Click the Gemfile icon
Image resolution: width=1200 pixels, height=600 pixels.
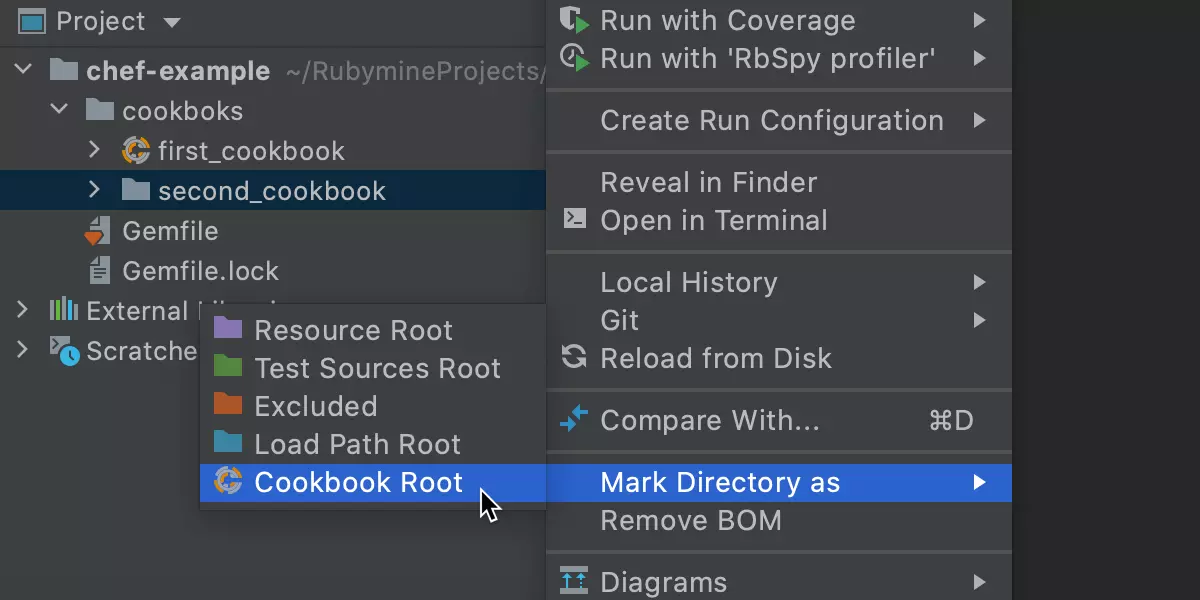(x=97, y=231)
